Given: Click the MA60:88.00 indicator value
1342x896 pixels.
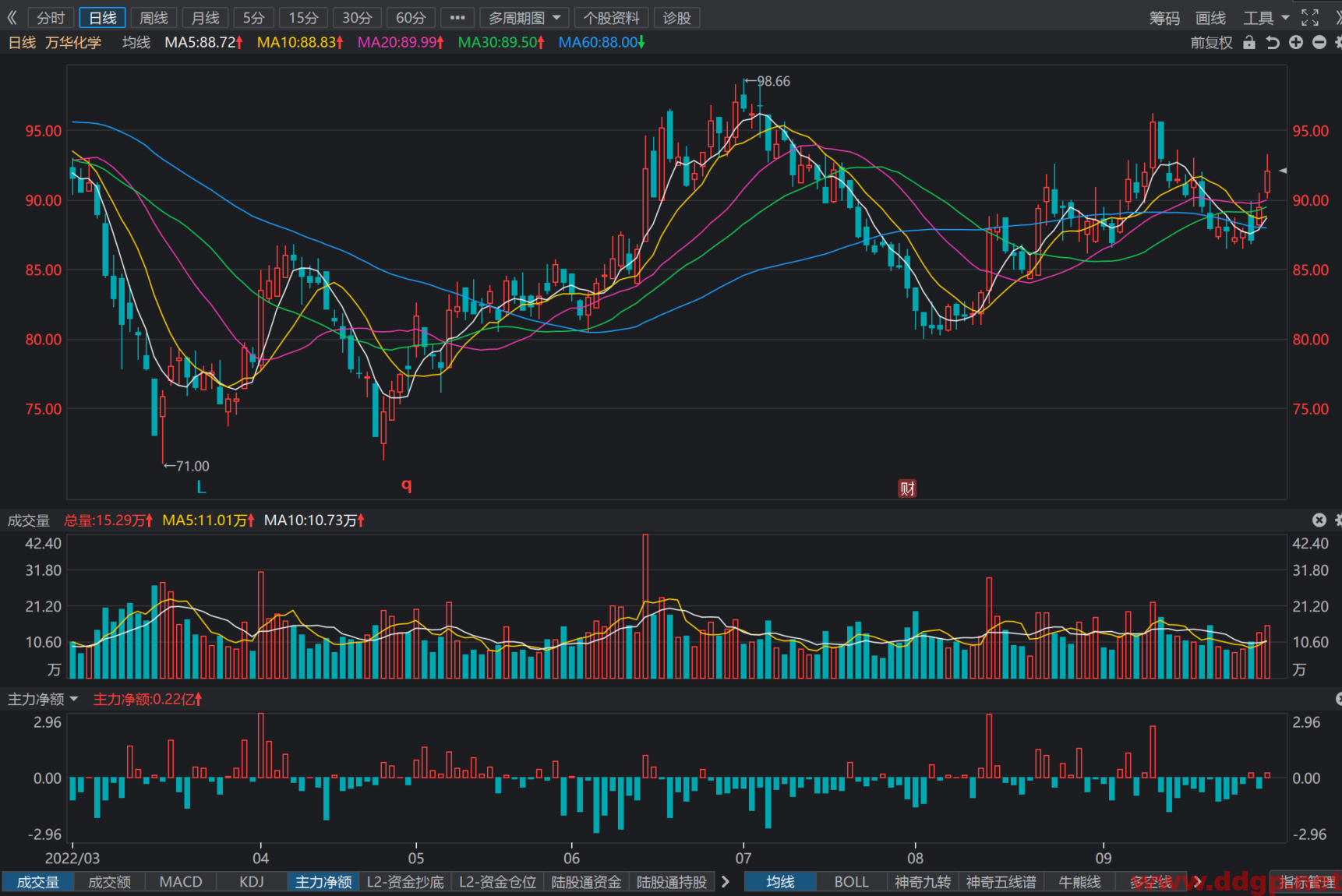Looking at the screenshot, I should point(602,42).
